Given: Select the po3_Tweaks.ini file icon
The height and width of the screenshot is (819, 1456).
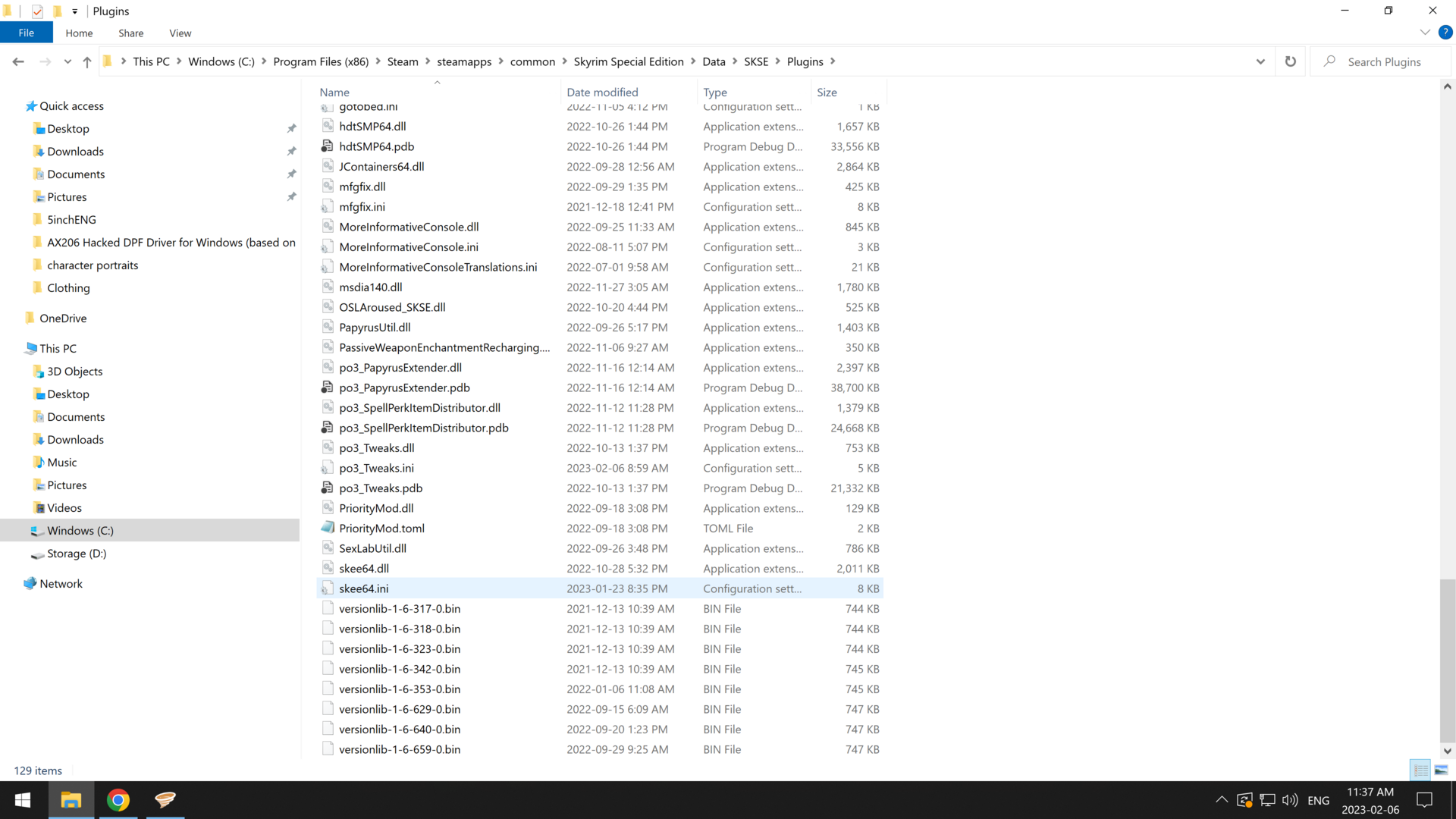Looking at the screenshot, I should [328, 467].
